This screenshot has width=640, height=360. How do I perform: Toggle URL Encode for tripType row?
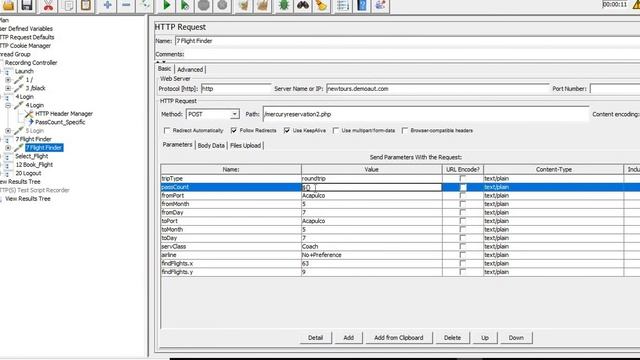462,178
